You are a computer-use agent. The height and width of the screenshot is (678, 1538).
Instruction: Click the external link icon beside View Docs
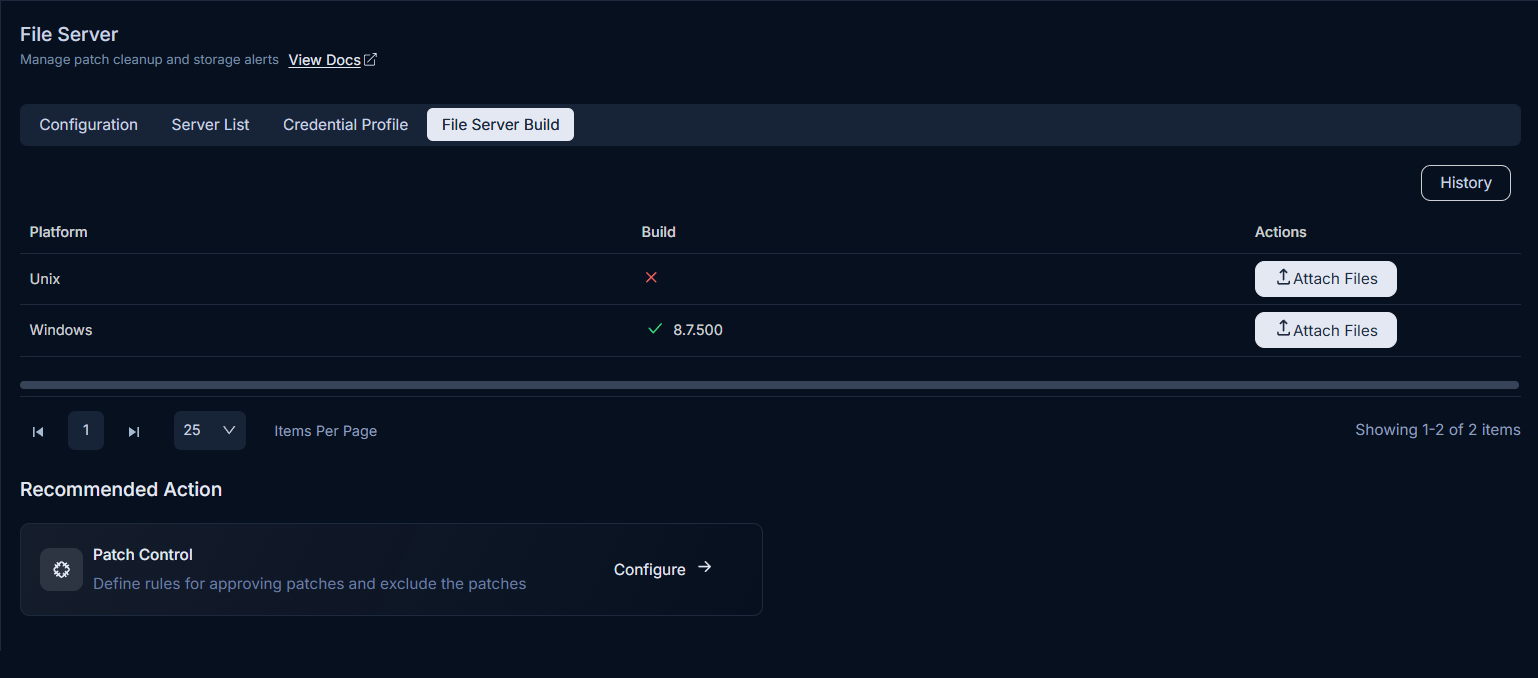370,60
